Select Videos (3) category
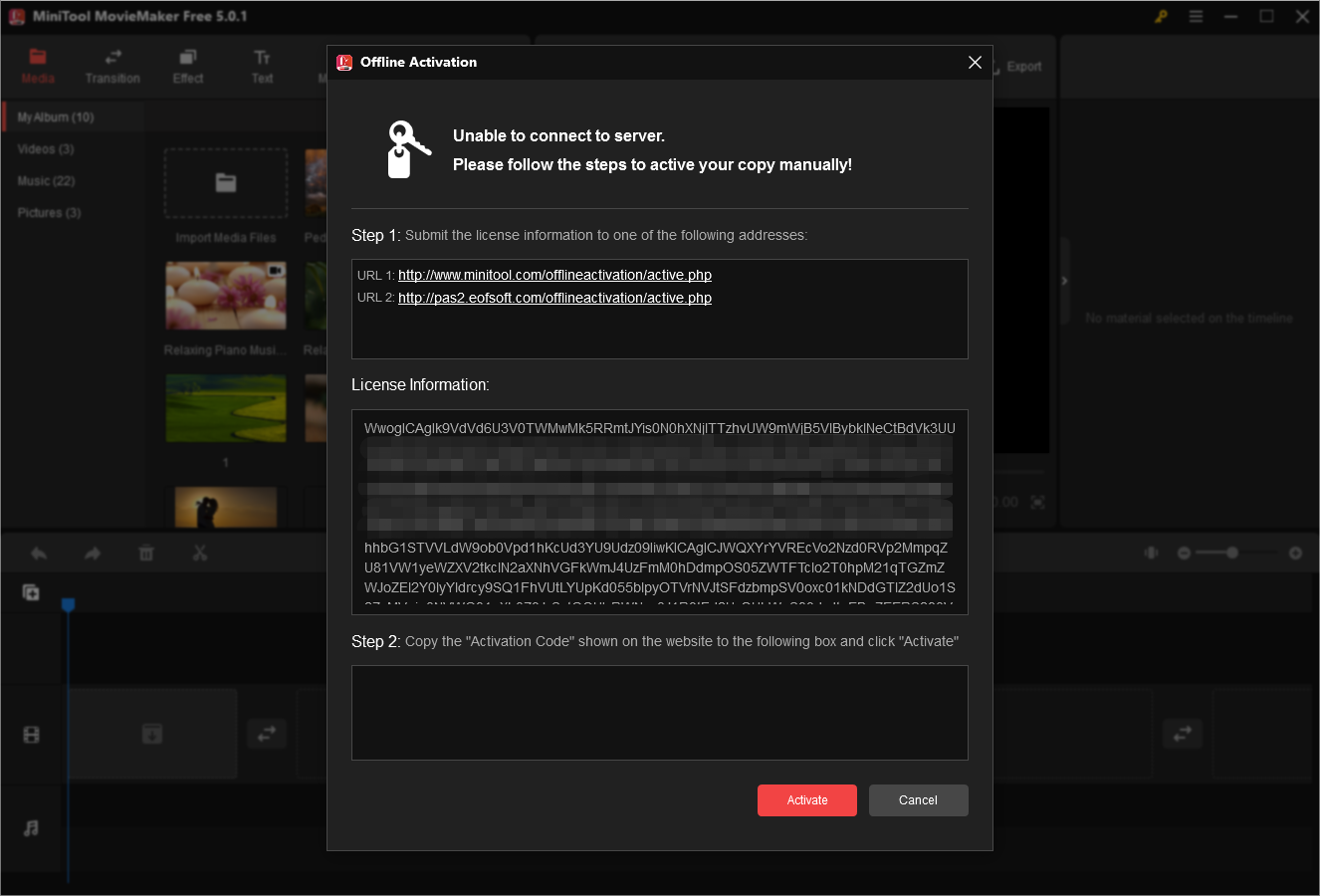The height and width of the screenshot is (896, 1320). pyautogui.click(x=46, y=149)
